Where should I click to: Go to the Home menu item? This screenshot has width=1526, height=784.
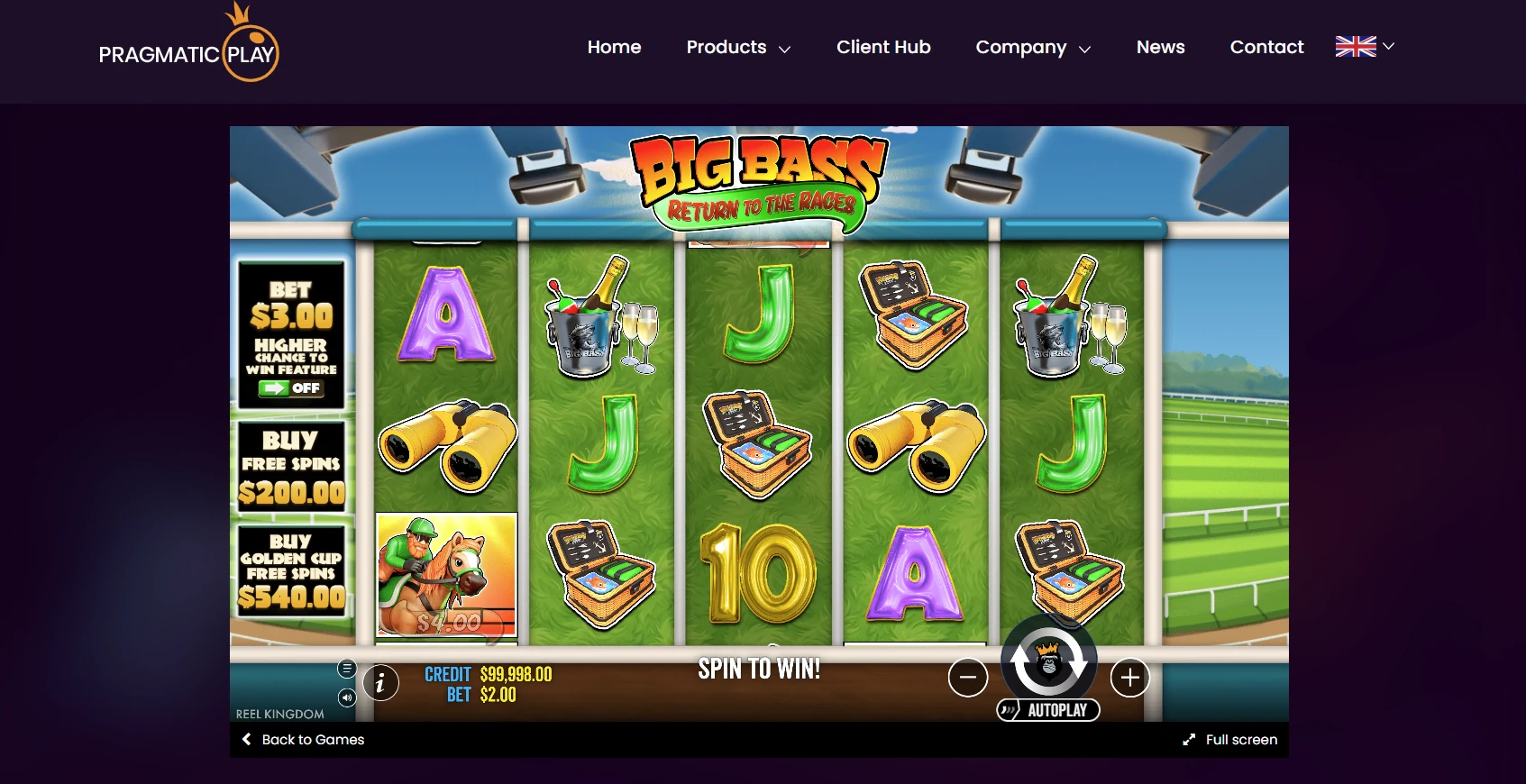(614, 47)
